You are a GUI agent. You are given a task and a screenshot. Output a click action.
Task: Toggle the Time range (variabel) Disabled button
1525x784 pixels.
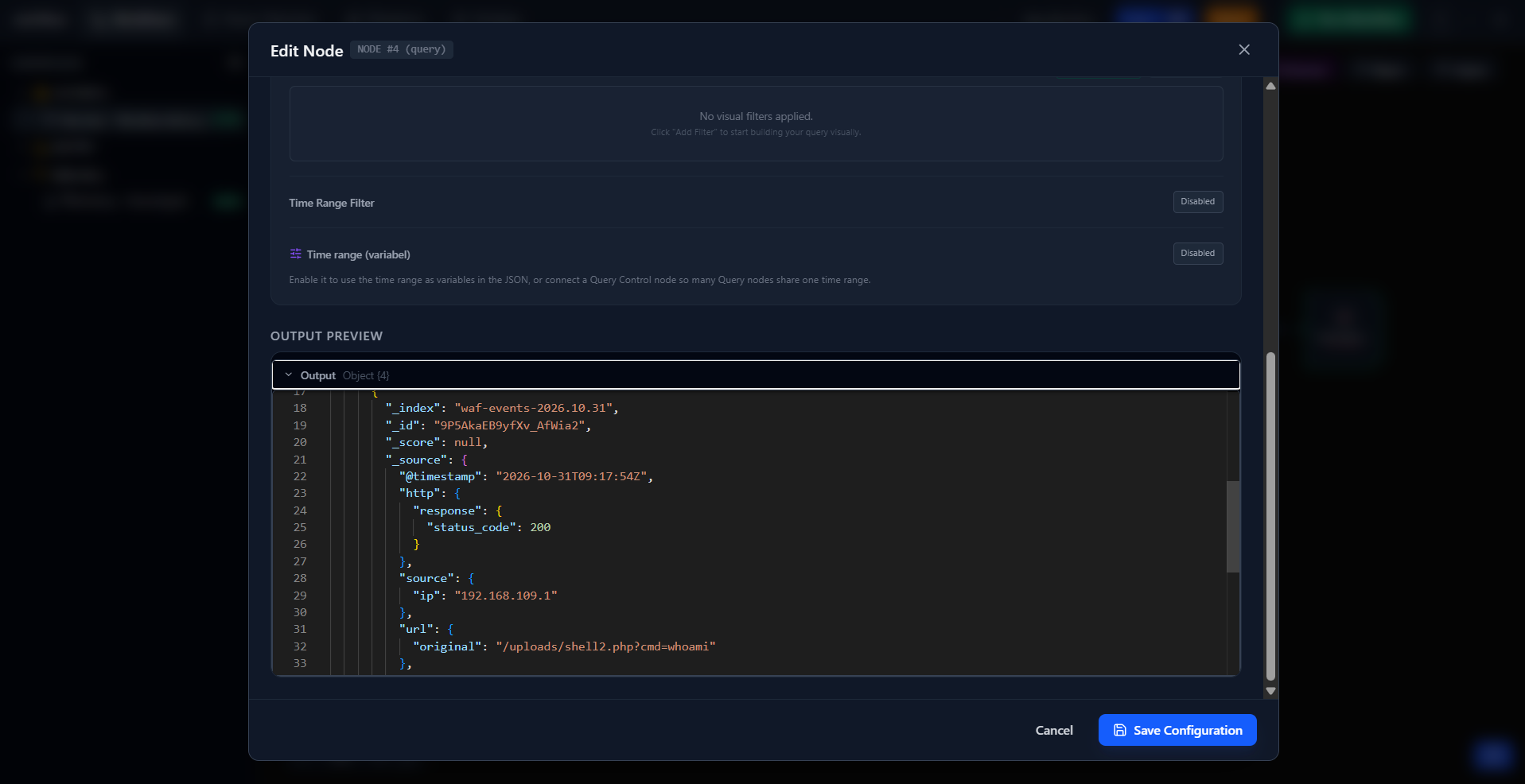pyautogui.click(x=1197, y=254)
